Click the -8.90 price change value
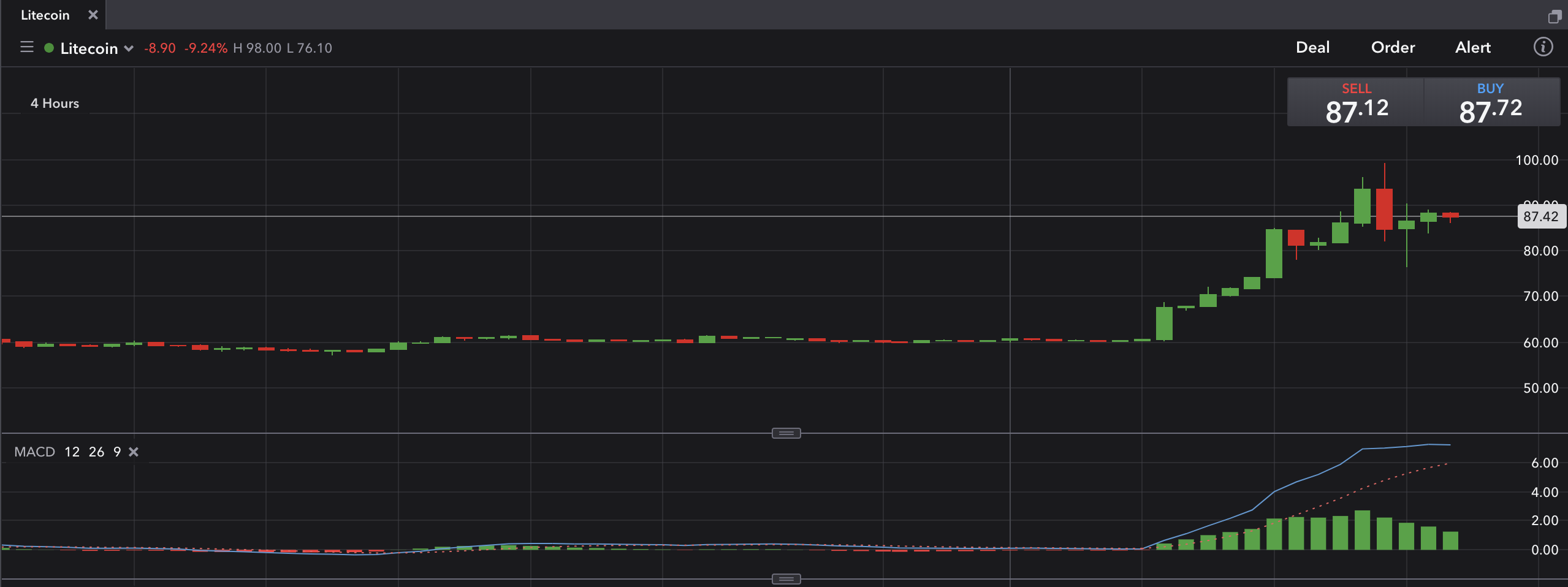Image resolution: width=1568 pixels, height=587 pixels. pyautogui.click(x=159, y=48)
